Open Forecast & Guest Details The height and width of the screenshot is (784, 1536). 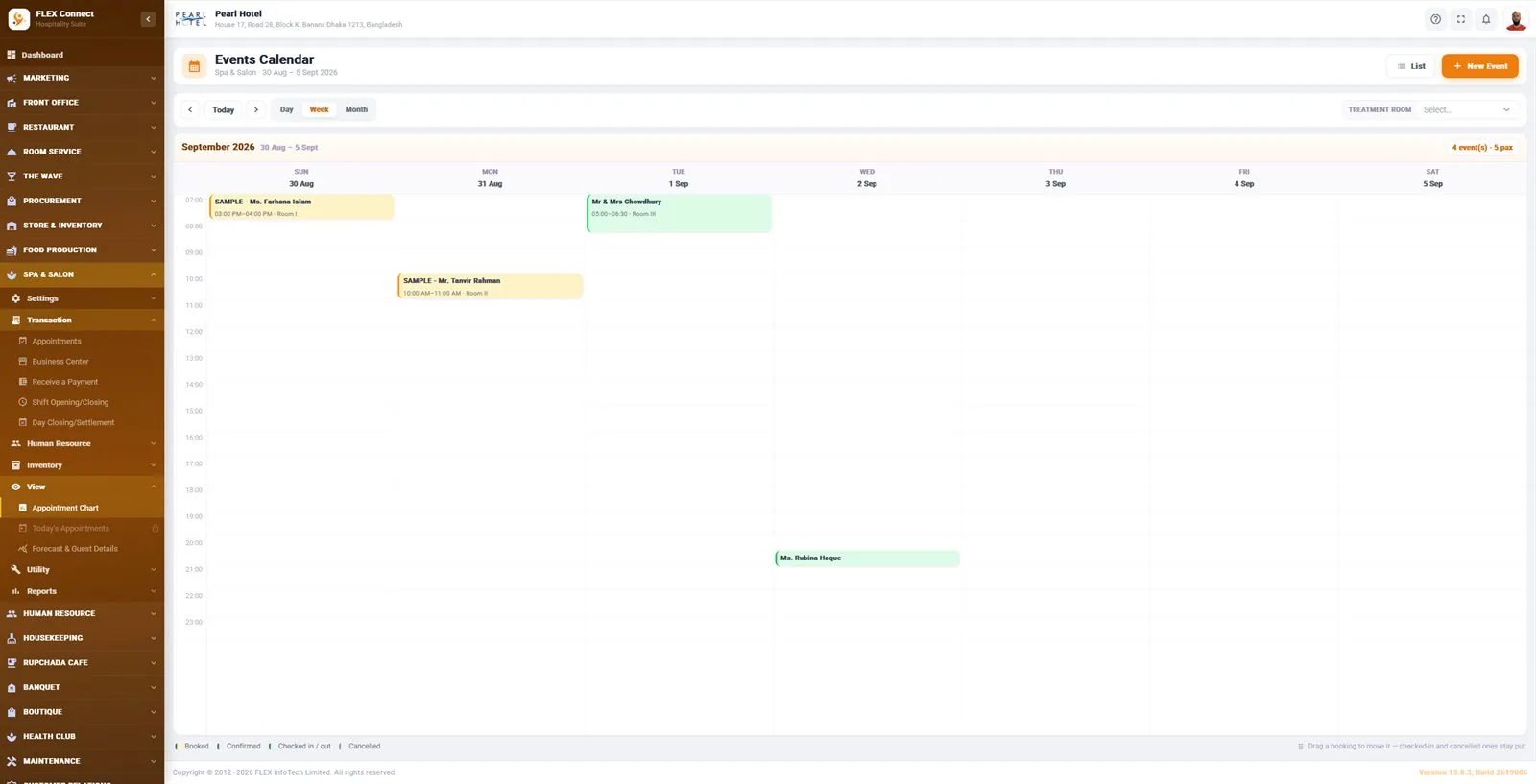pyautogui.click(x=82, y=549)
